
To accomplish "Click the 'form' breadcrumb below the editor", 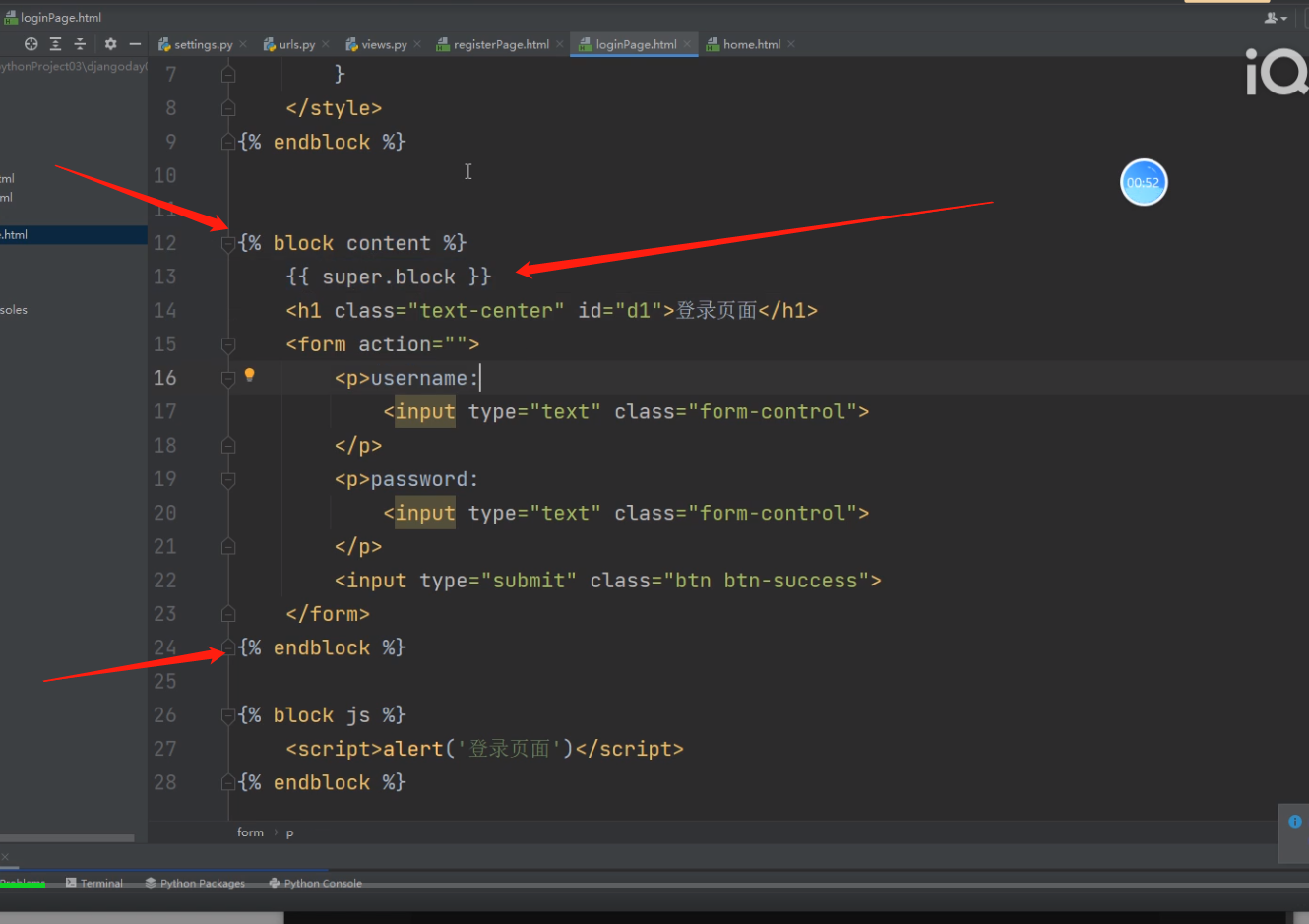I will coord(250,832).
